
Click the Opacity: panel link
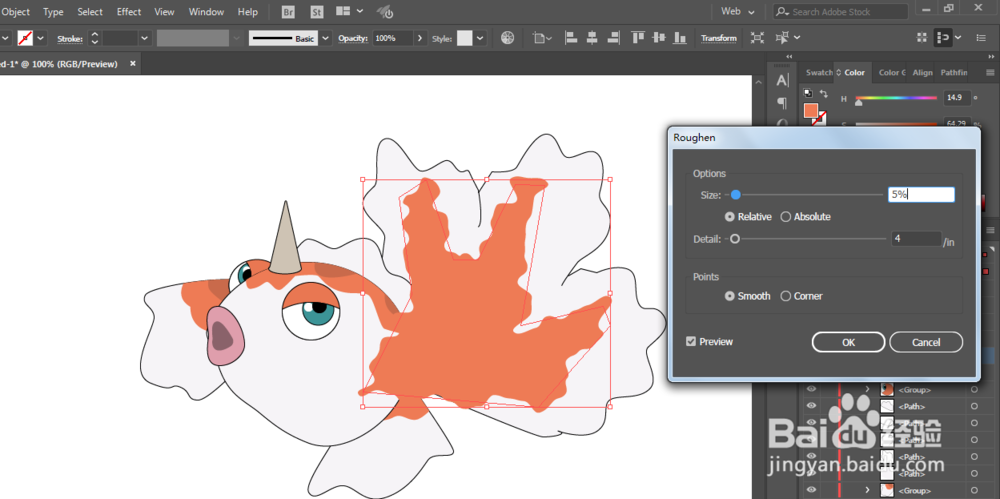tap(353, 38)
